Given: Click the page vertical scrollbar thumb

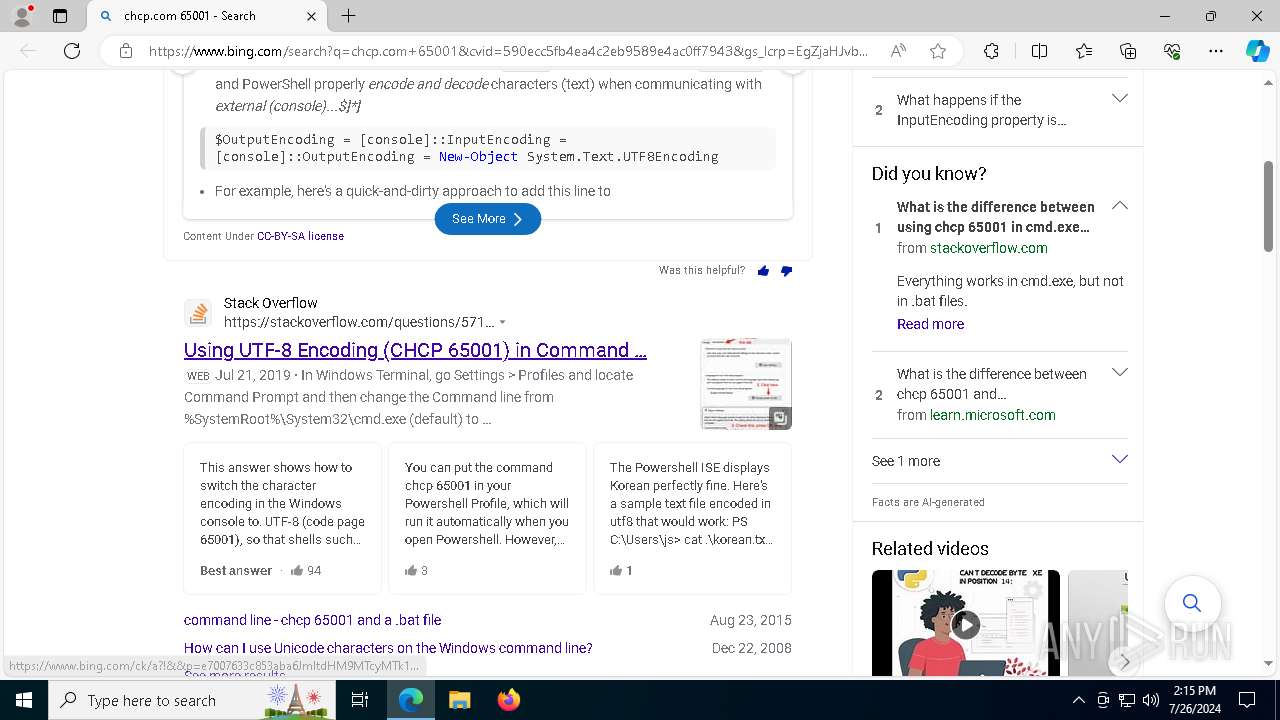Looking at the screenshot, I should tap(1268, 206).
